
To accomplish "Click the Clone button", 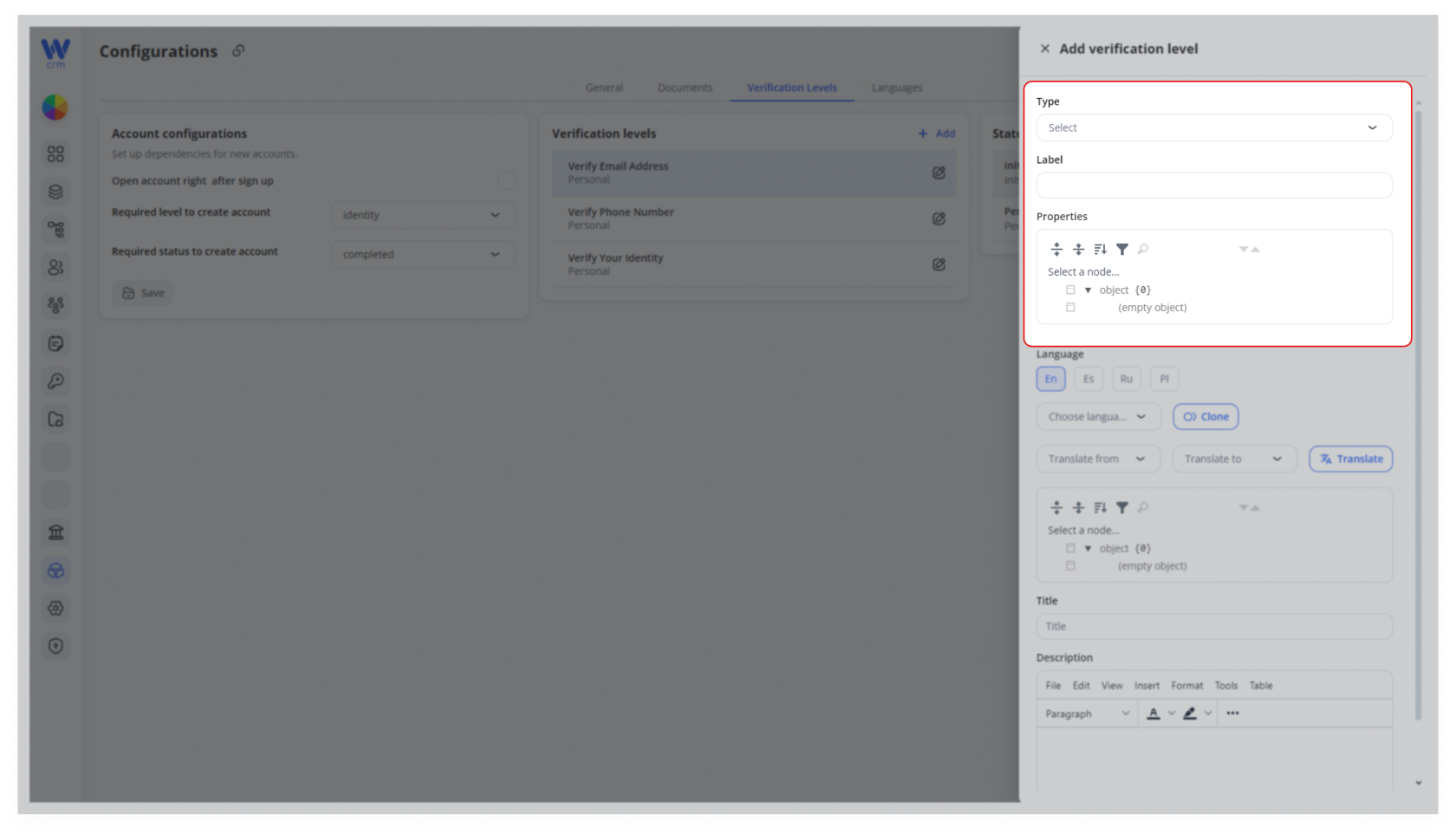I will tap(1206, 416).
